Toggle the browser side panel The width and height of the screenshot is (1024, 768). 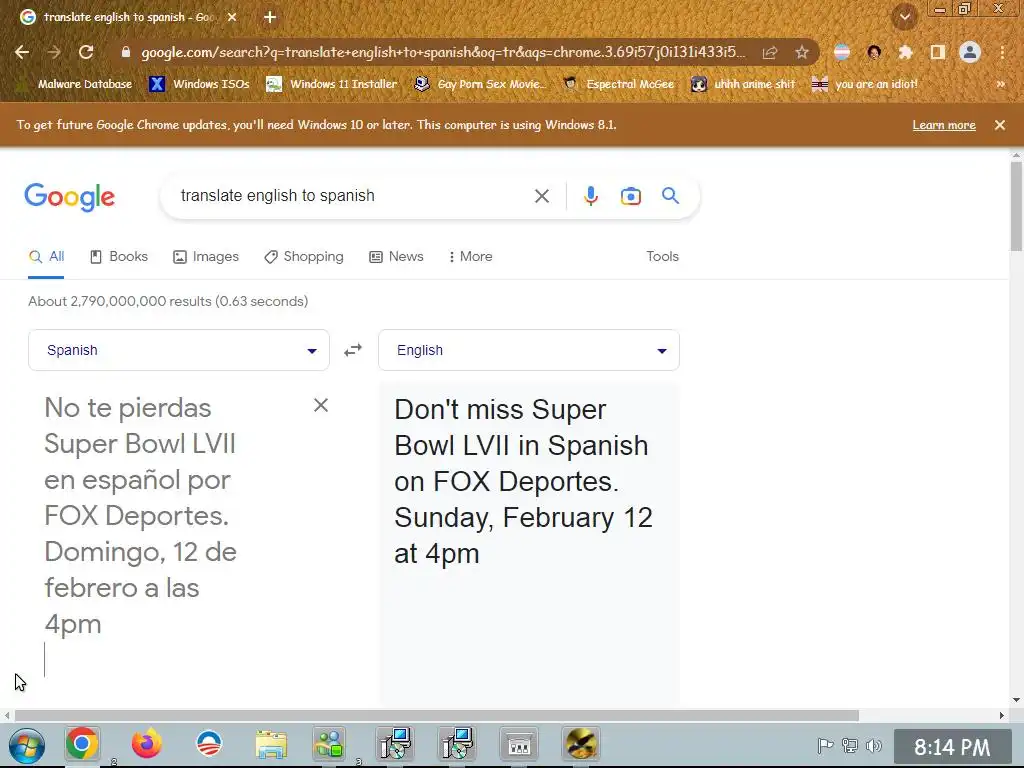[x=938, y=52]
